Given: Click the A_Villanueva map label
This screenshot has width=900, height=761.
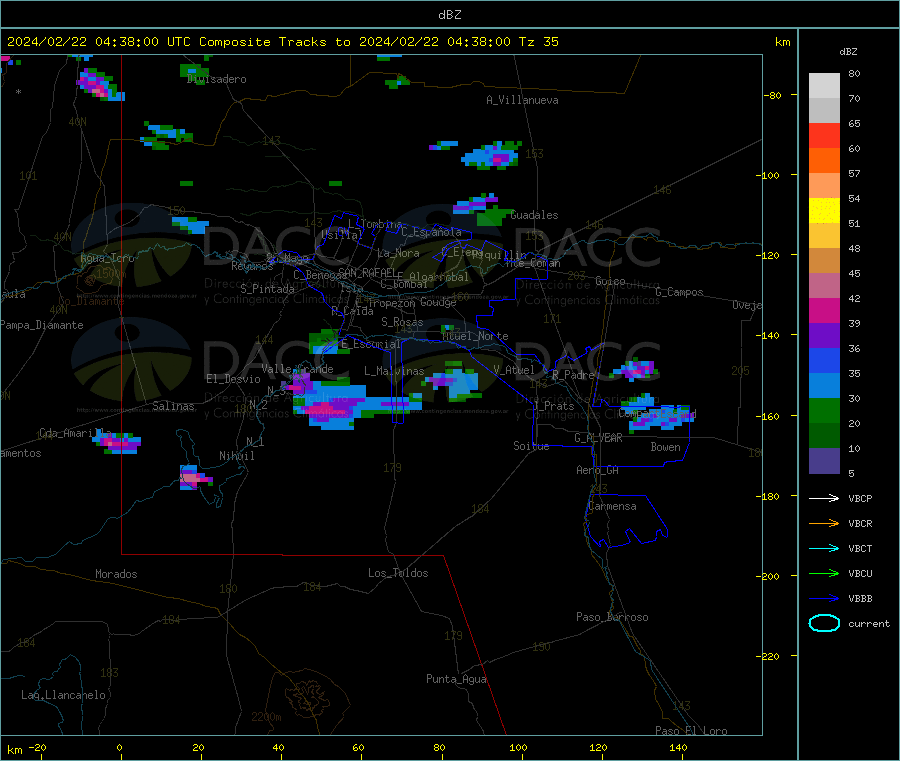Looking at the screenshot, I should (522, 100).
